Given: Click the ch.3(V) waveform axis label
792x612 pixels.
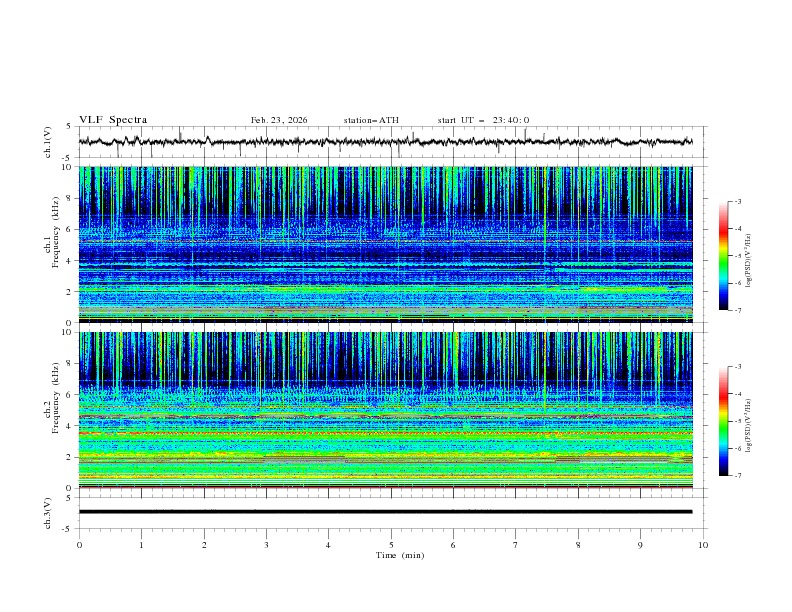Looking at the screenshot, I should [x=48, y=512].
